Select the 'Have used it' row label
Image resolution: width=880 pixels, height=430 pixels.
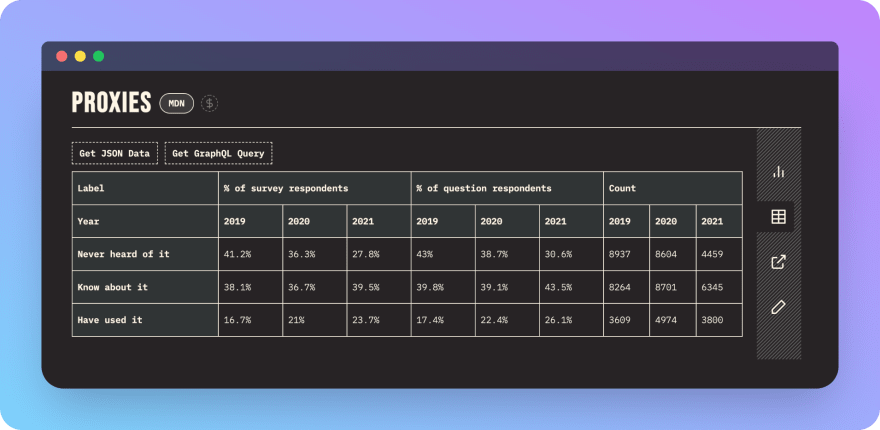click(145, 320)
